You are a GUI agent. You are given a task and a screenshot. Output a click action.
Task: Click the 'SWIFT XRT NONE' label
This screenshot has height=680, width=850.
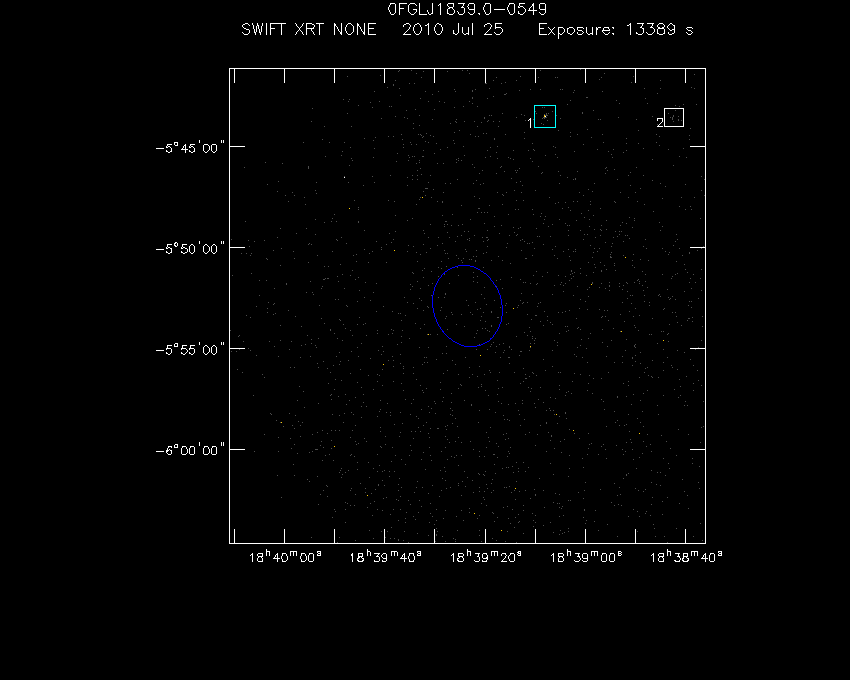(x=308, y=29)
